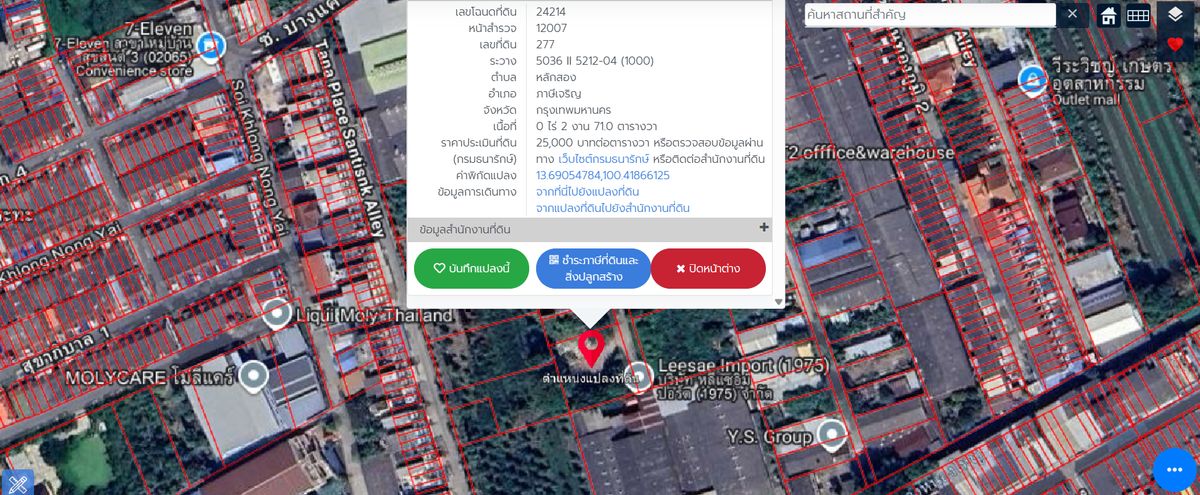Click the province value กรุงเทพมหานคร

point(574,110)
